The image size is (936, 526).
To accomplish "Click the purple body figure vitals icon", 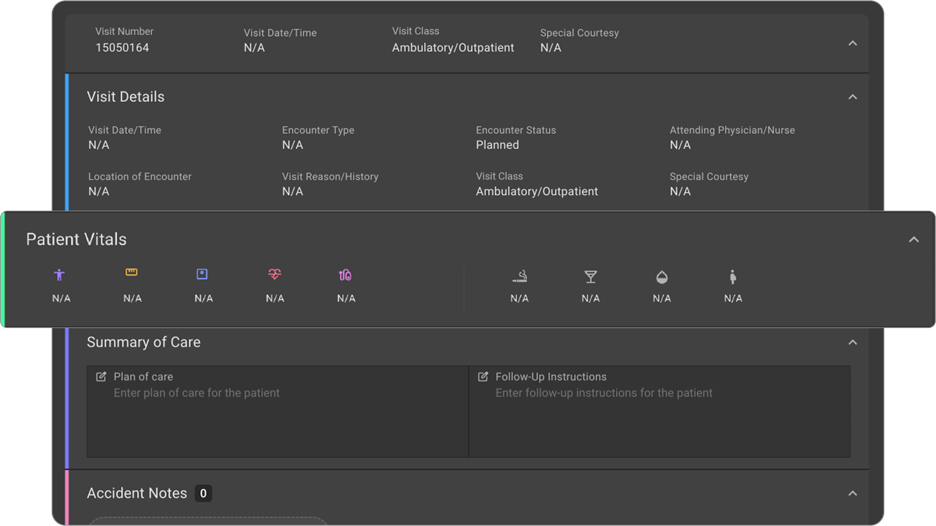I will point(59,275).
